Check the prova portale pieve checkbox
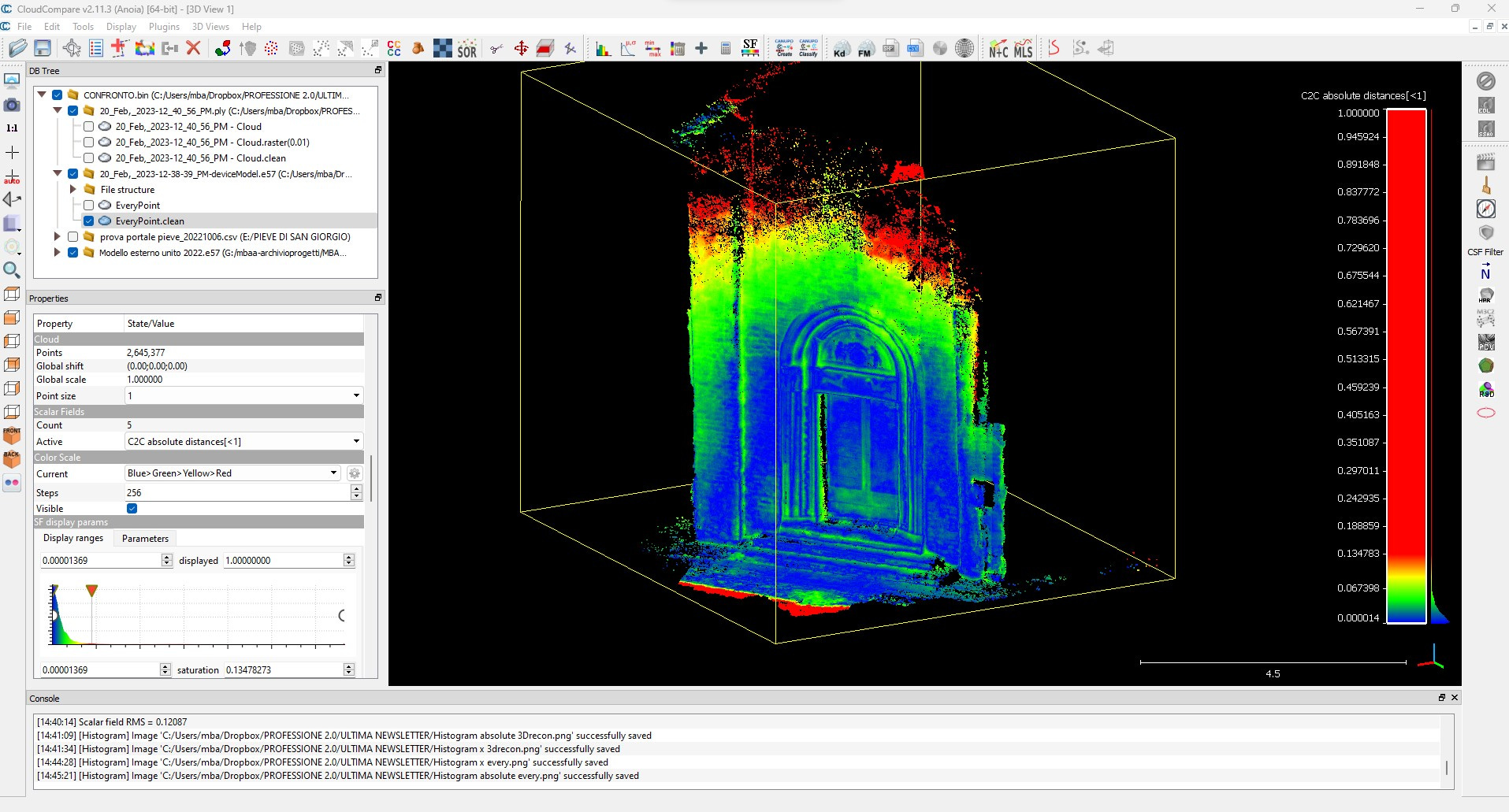 [x=72, y=236]
